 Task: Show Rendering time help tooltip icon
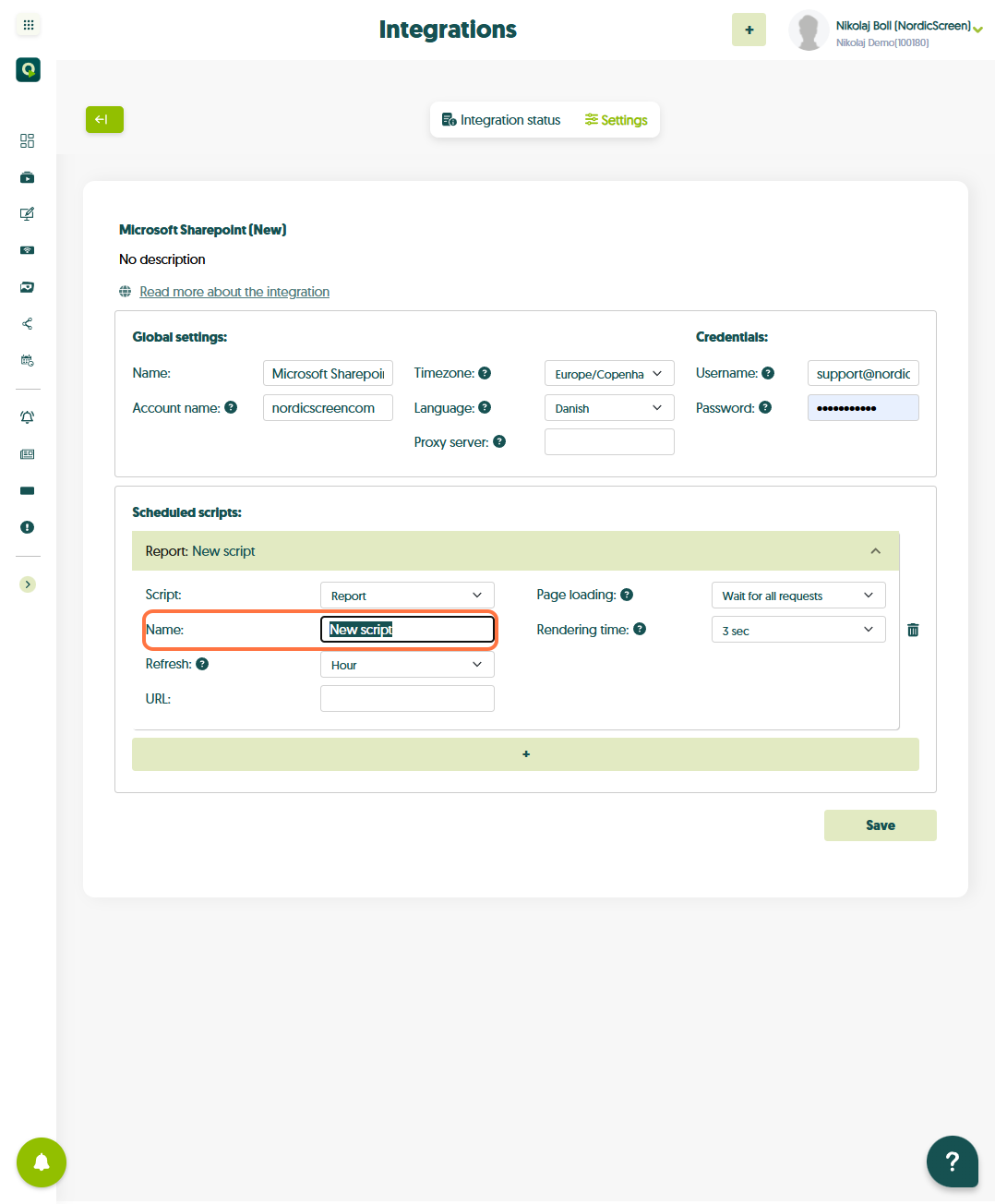pos(640,629)
